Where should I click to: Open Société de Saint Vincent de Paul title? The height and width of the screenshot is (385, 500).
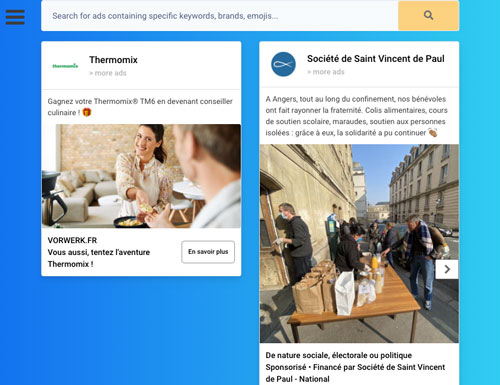[376, 59]
